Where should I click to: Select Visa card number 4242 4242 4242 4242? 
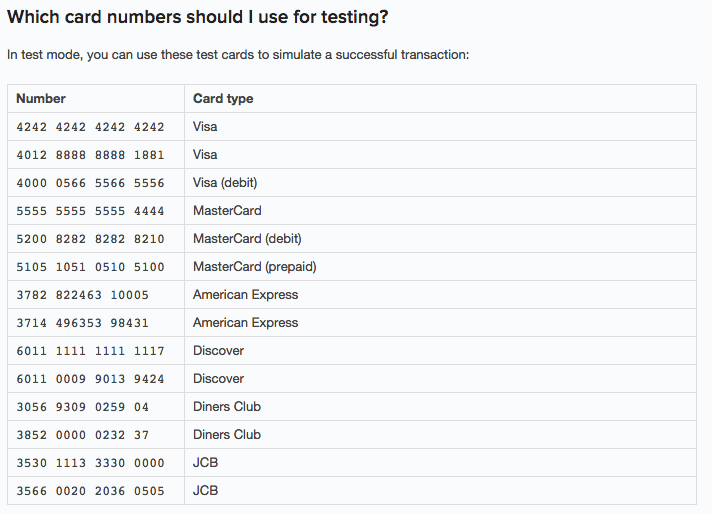[90, 127]
